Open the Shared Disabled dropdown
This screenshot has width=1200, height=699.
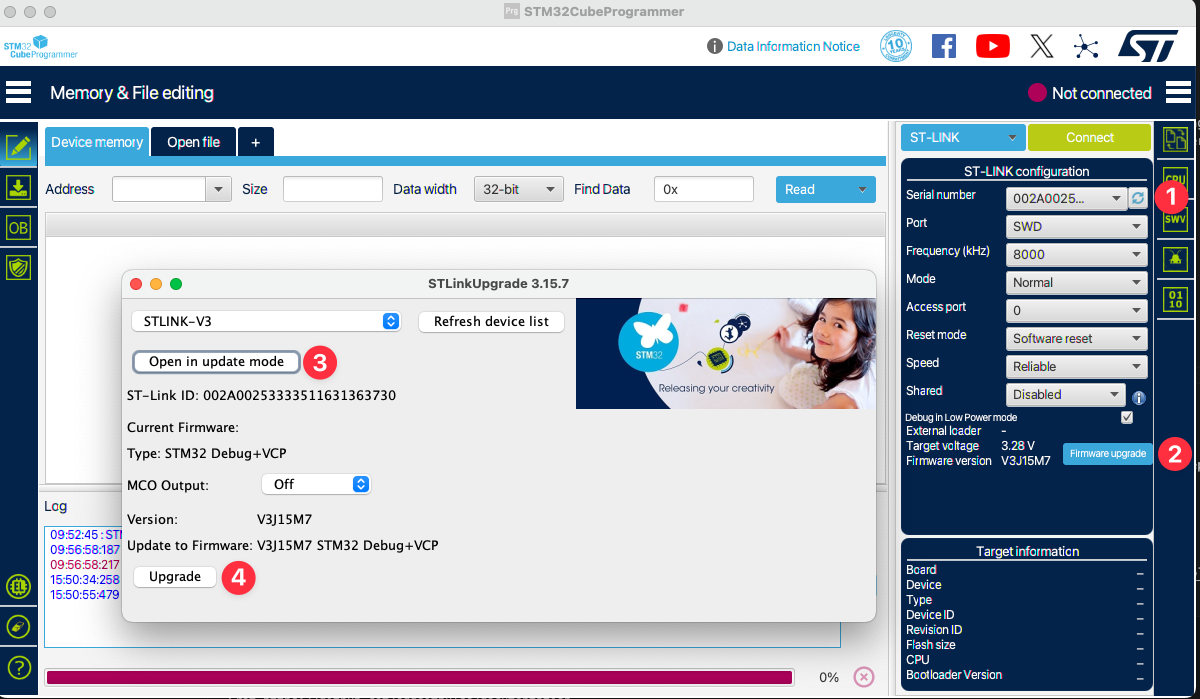(x=1066, y=394)
